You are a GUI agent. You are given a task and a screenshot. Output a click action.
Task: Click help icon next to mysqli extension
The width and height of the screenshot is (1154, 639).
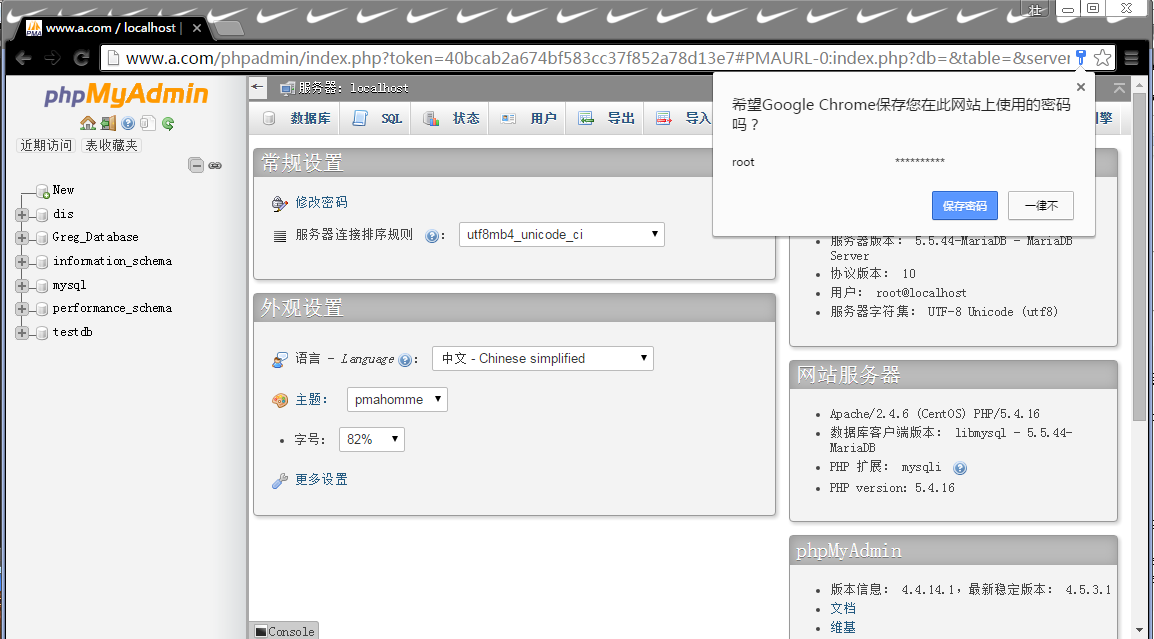[x=960, y=467]
